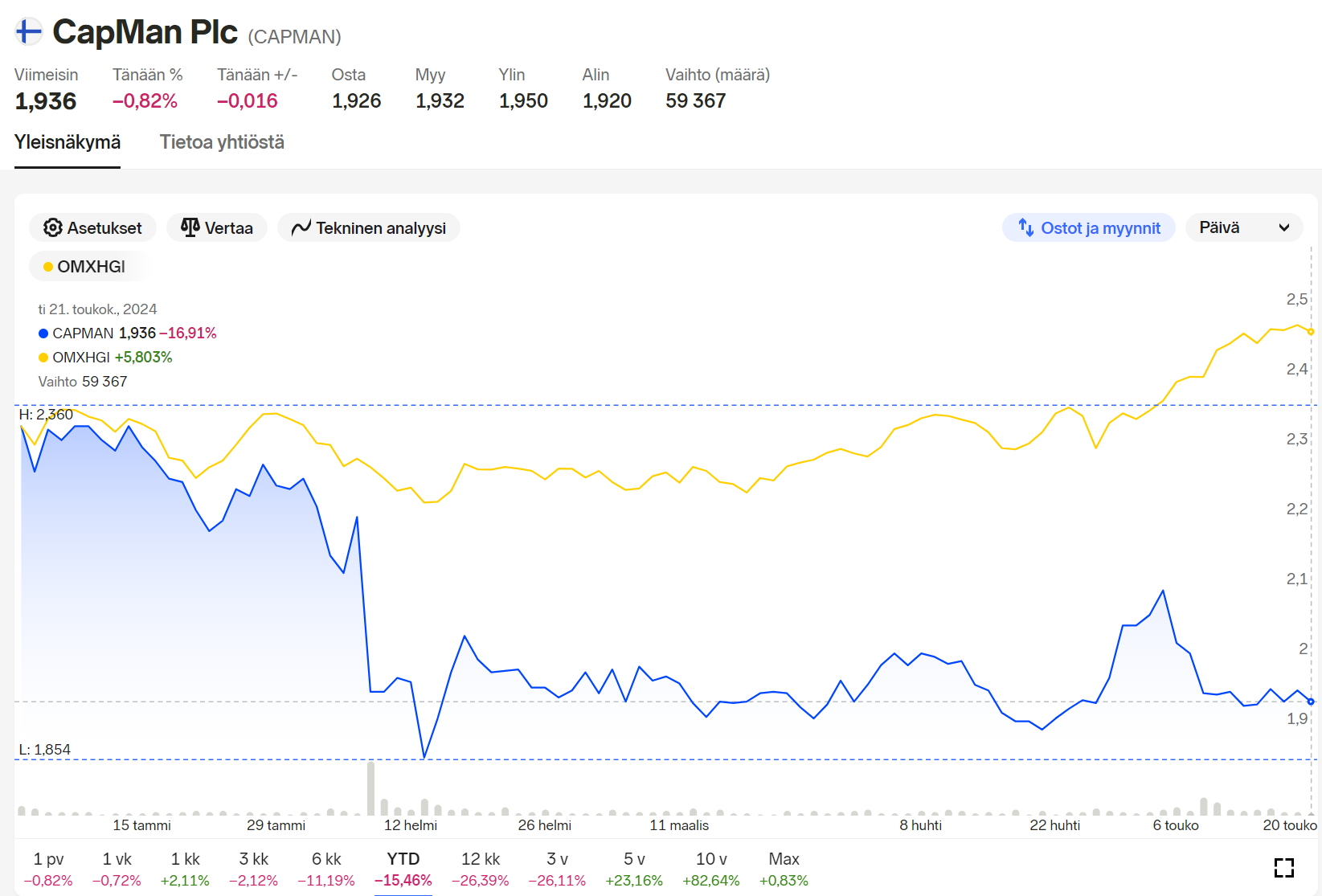The height and width of the screenshot is (896, 1322).
Task: Select the 10 v time range
Action: (711, 869)
